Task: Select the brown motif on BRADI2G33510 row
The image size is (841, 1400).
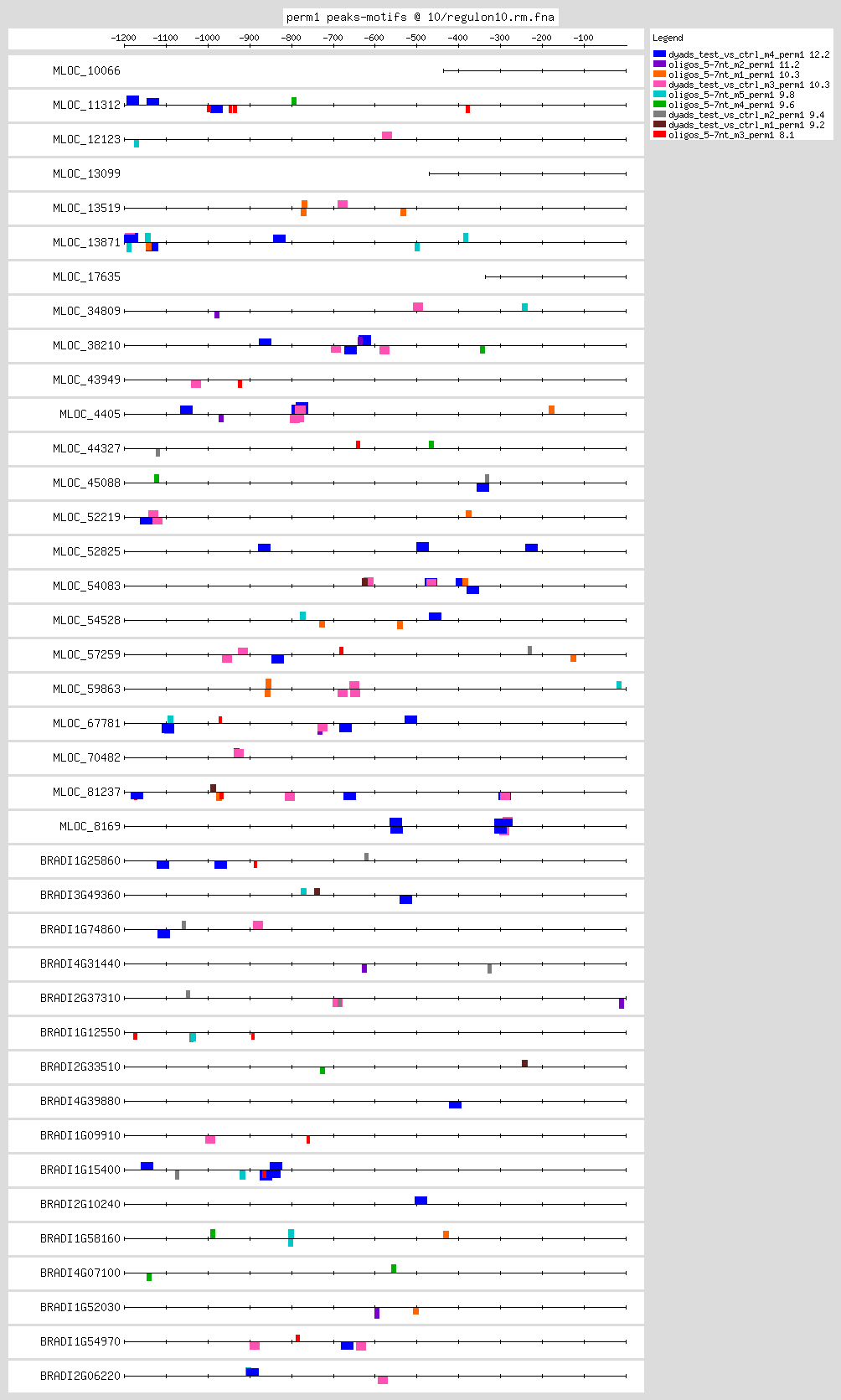Action: click(524, 1063)
